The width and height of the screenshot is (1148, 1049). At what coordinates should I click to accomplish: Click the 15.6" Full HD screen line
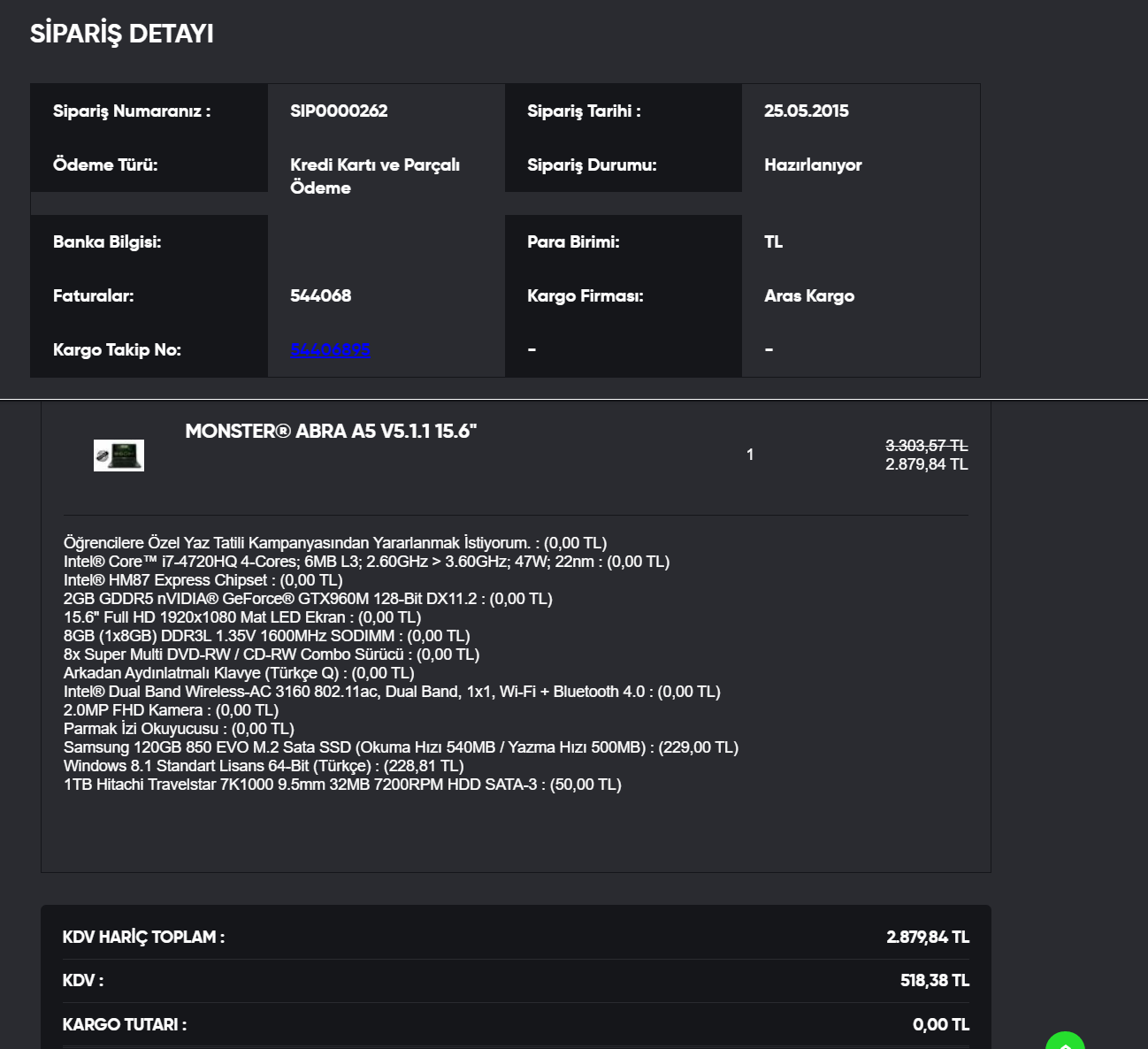coord(242,617)
